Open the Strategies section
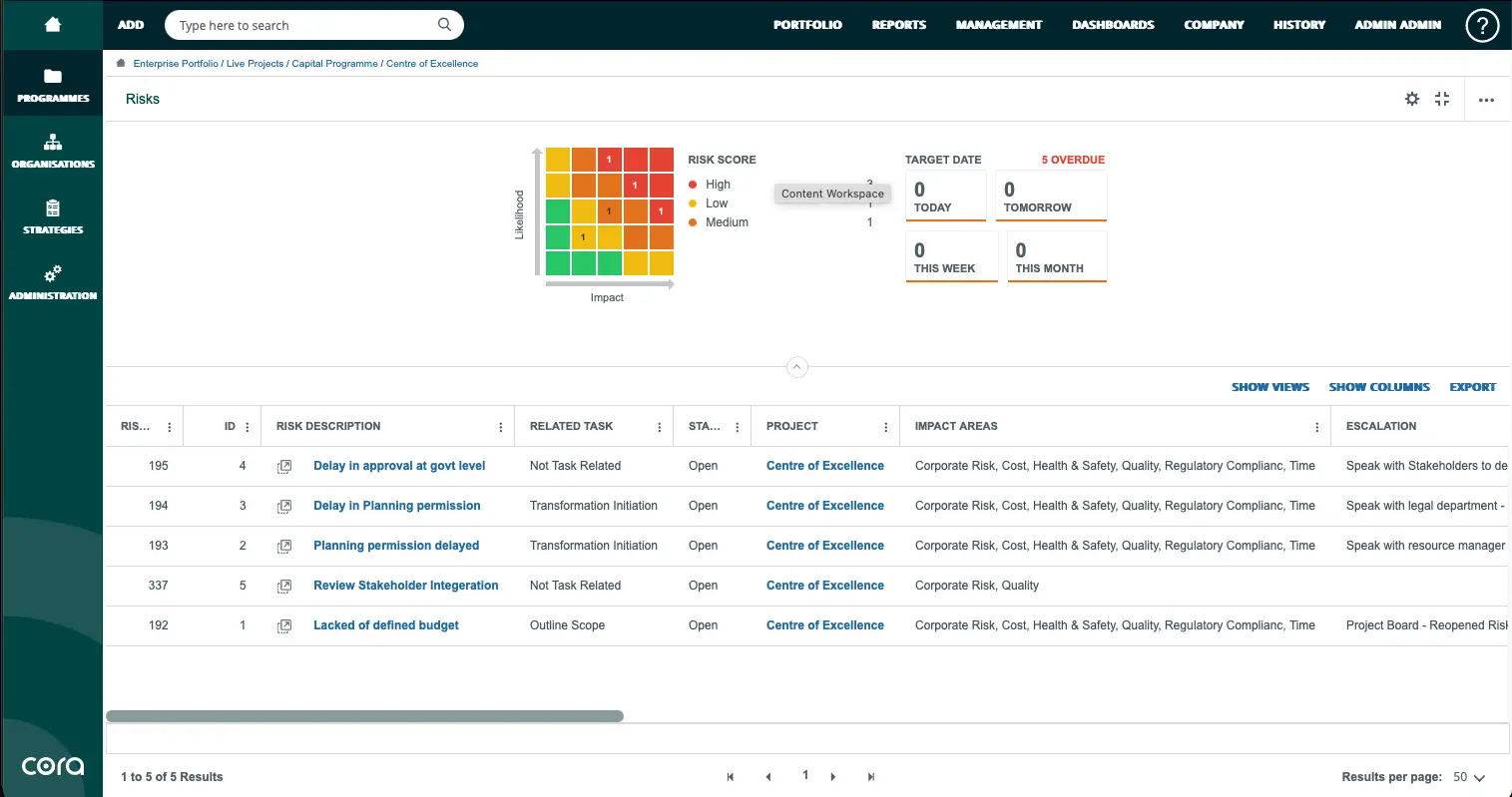1512x797 pixels. (53, 216)
